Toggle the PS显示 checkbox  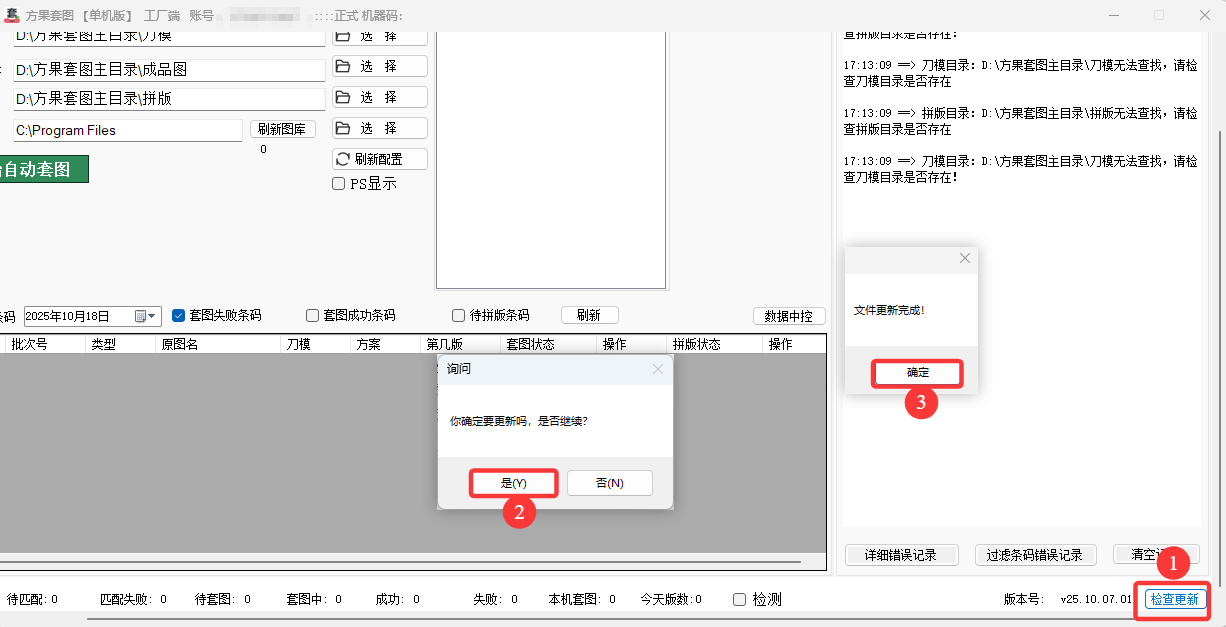(339, 184)
